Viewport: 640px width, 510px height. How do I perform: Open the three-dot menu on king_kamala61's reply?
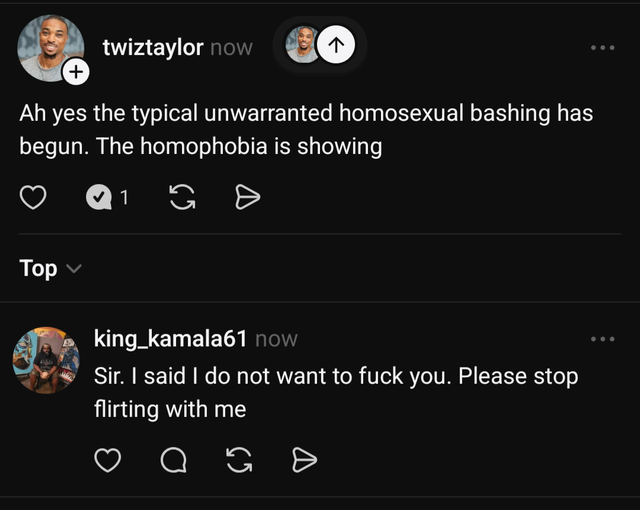[x=603, y=339]
